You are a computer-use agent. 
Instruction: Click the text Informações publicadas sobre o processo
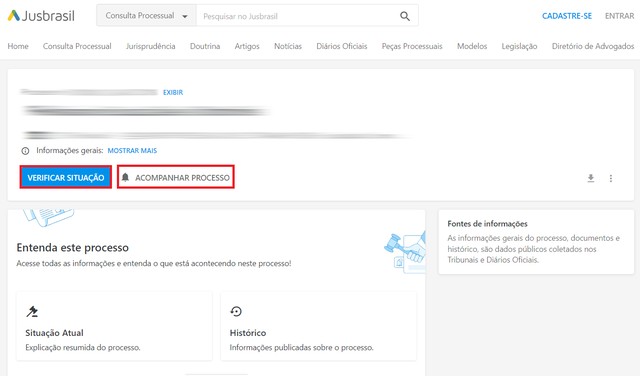[302, 347]
